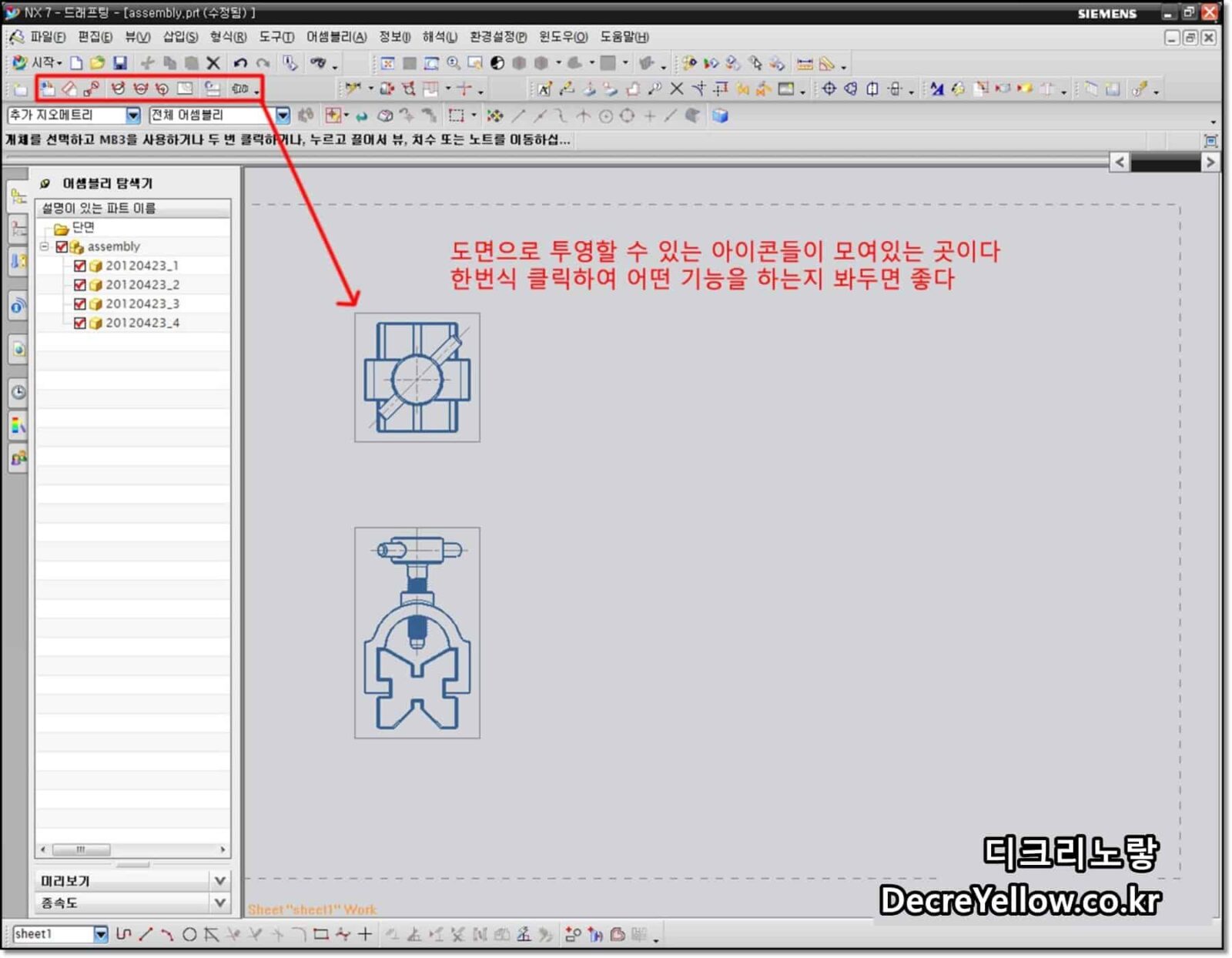Click the Undo arrow icon

click(x=240, y=63)
